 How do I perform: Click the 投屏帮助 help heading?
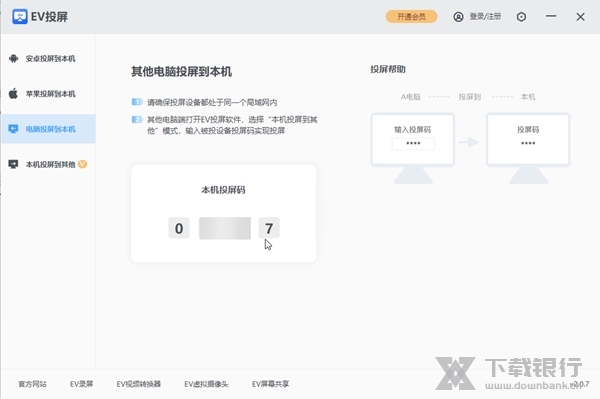tap(388, 69)
